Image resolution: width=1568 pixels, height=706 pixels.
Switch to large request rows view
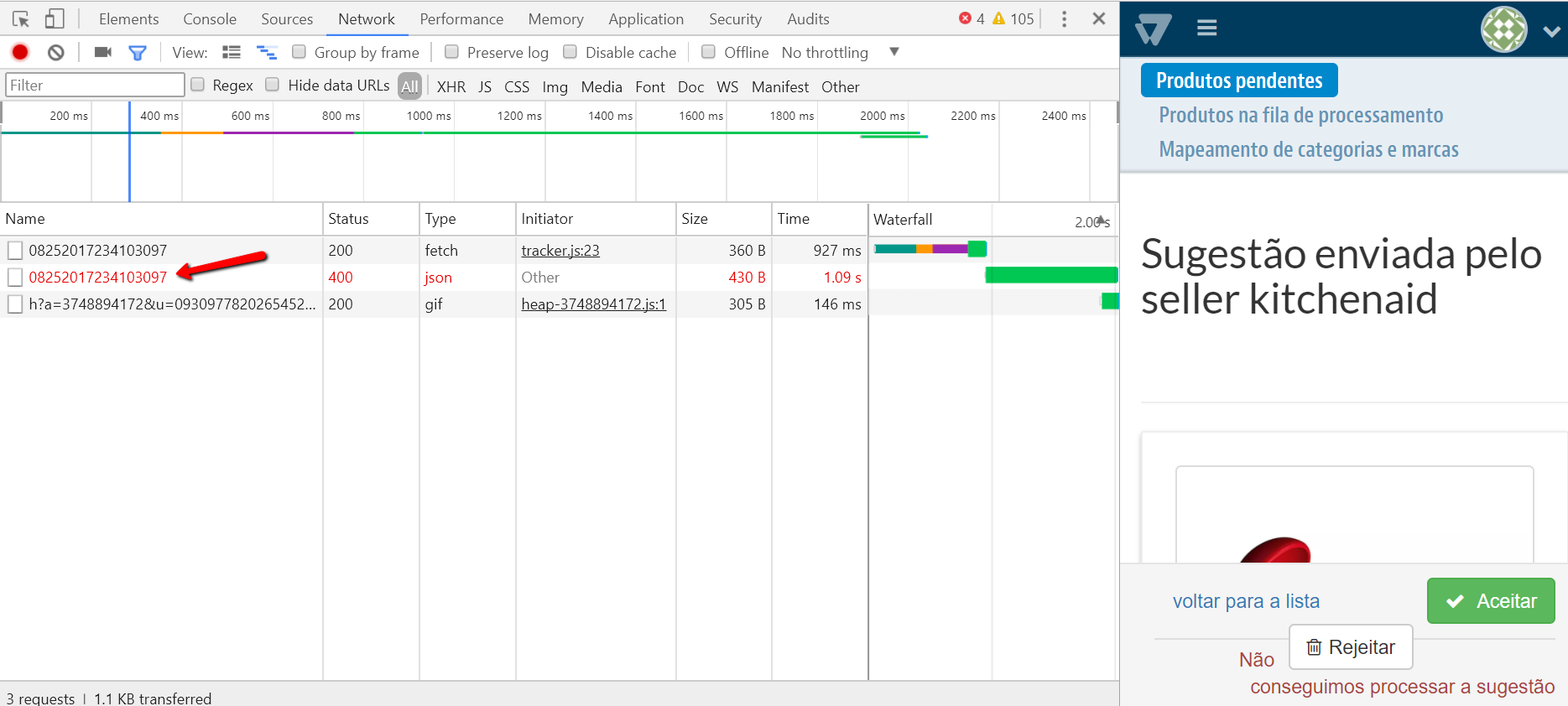click(x=232, y=52)
